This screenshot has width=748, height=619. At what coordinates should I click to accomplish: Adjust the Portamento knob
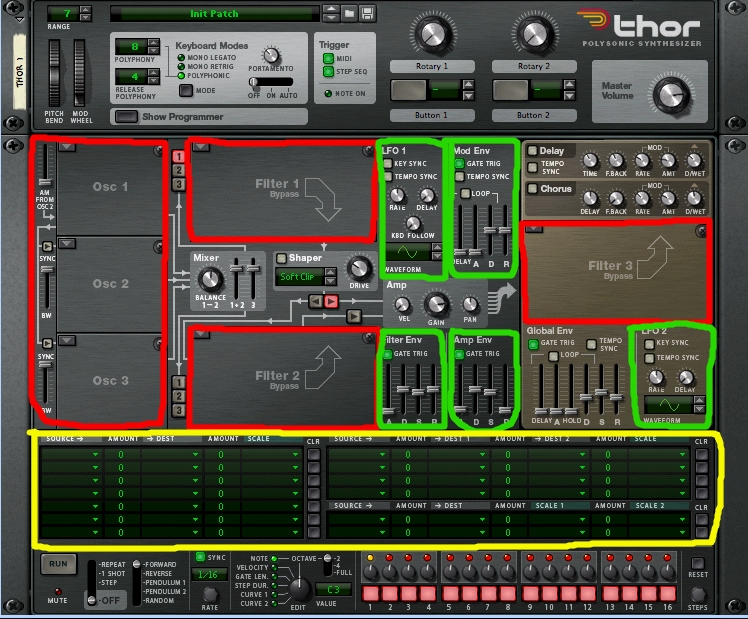click(x=270, y=56)
